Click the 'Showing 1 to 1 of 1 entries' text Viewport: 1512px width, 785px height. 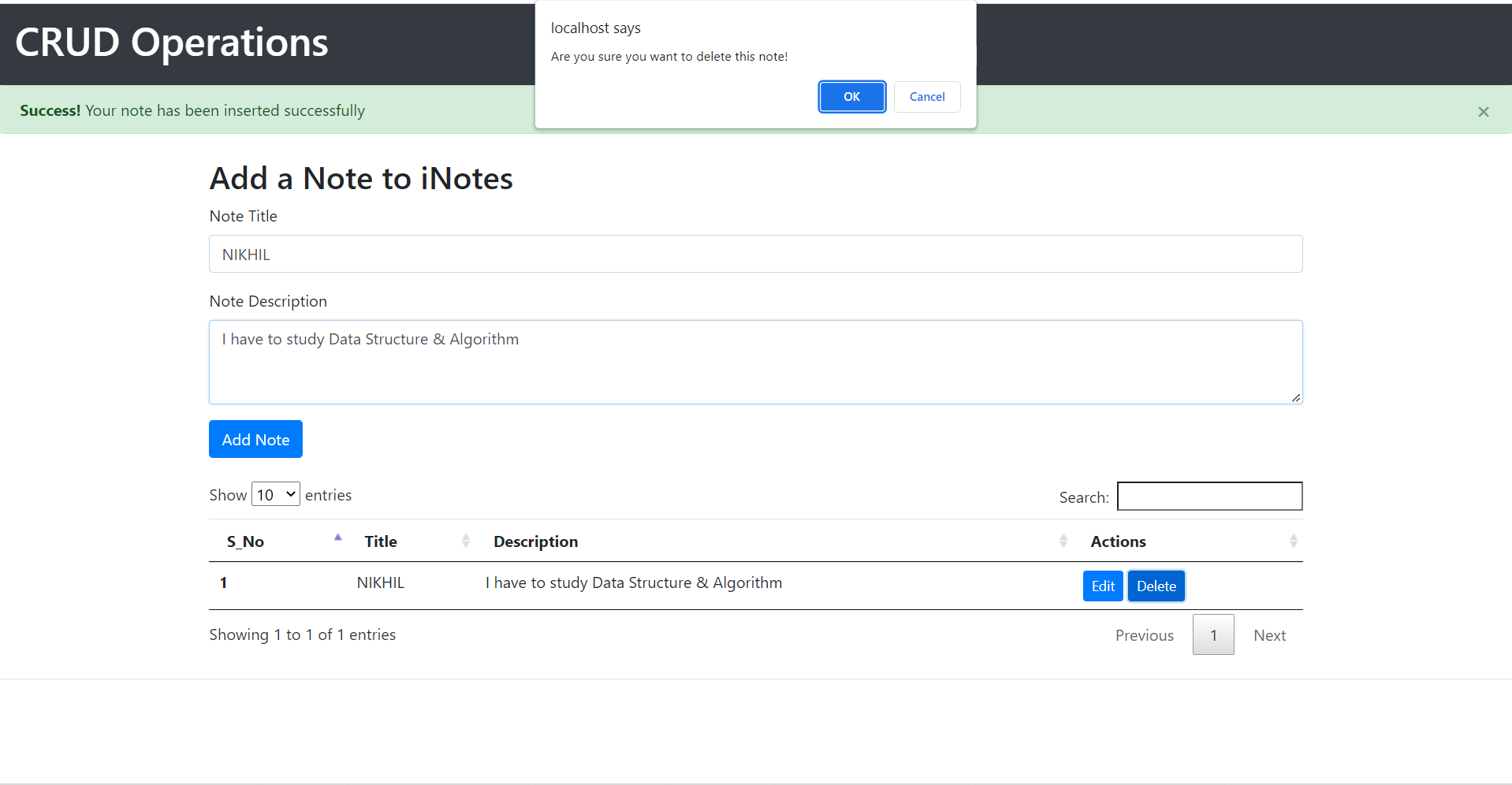[303, 635]
